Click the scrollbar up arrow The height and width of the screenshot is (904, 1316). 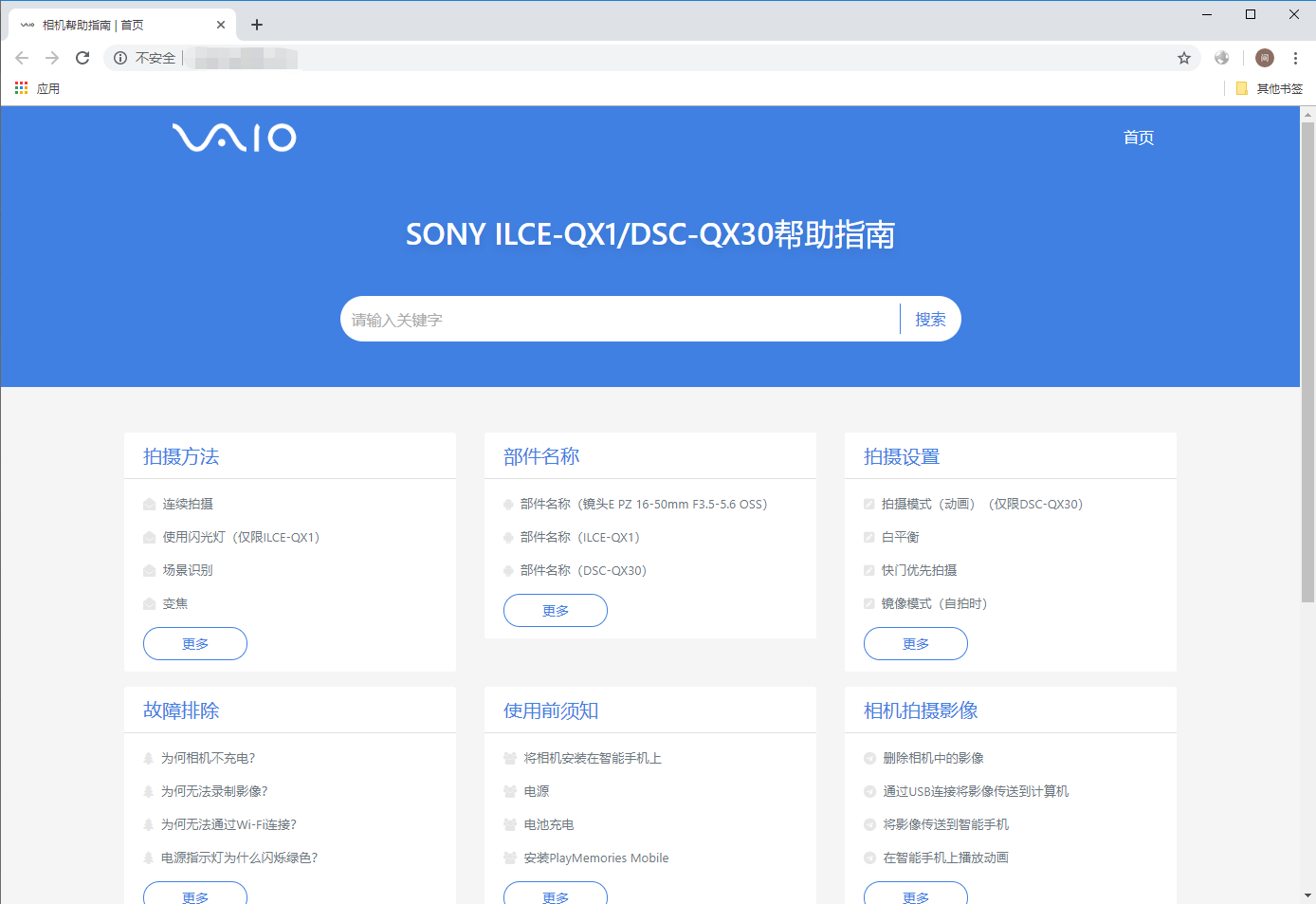(1307, 114)
